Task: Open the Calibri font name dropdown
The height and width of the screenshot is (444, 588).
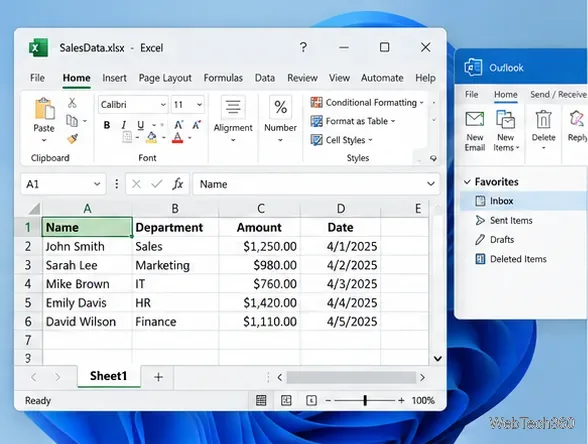Action: coord(163,105)
